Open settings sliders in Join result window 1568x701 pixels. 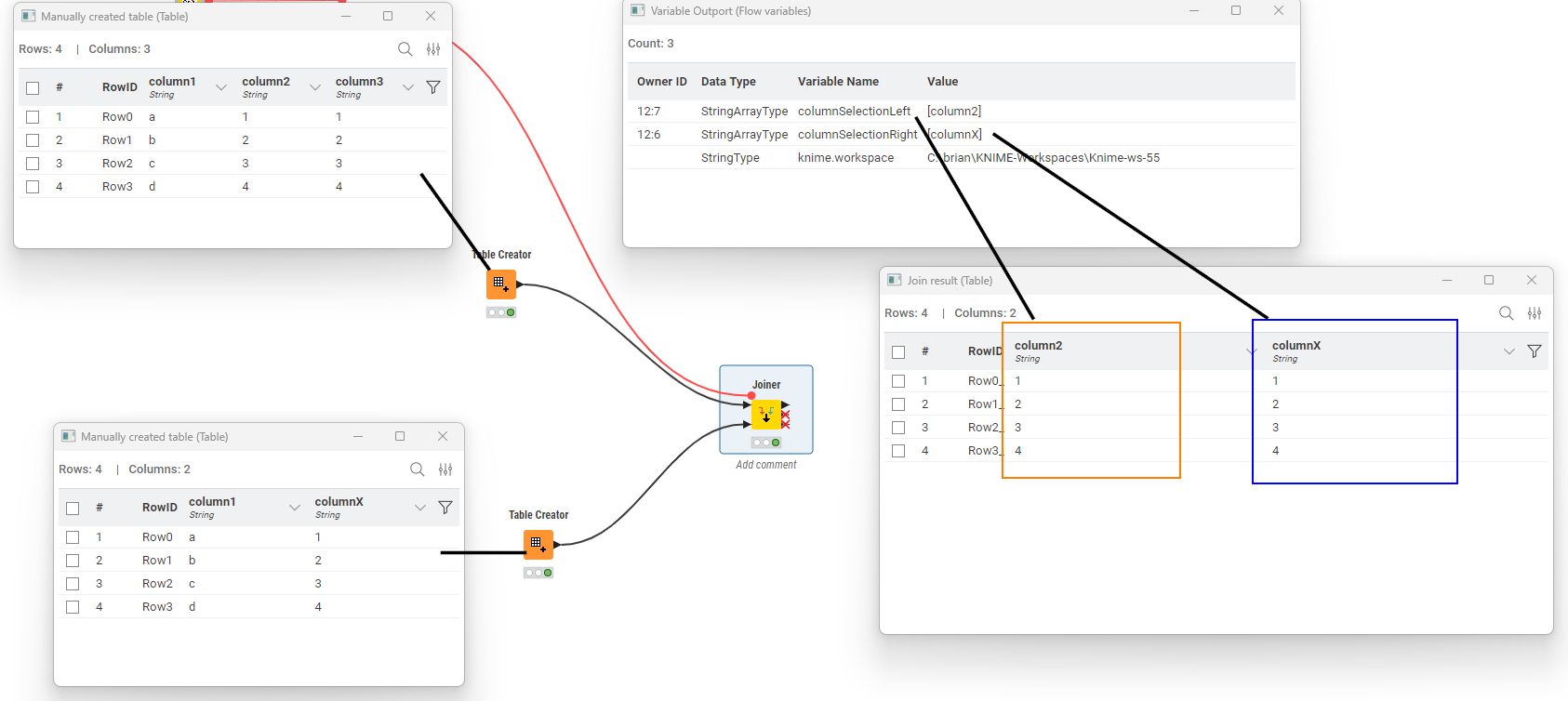pyautogui.click(x=1535, y=313)
